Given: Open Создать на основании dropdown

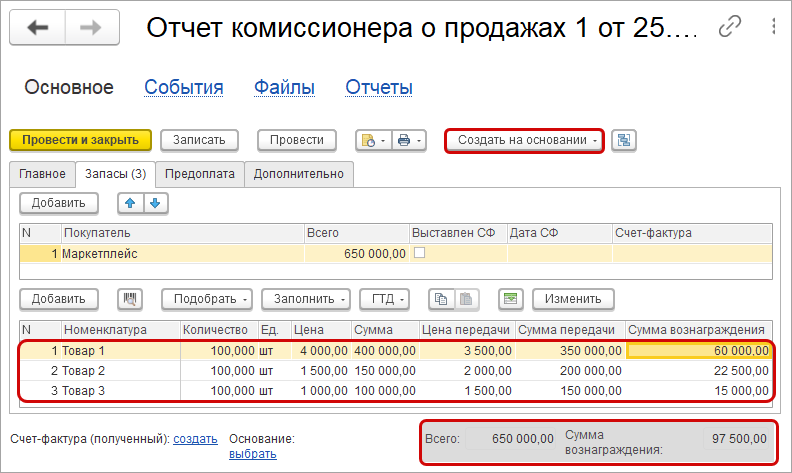Looking at the screenshot, I should pyautogui.click(x=524, y=140).
